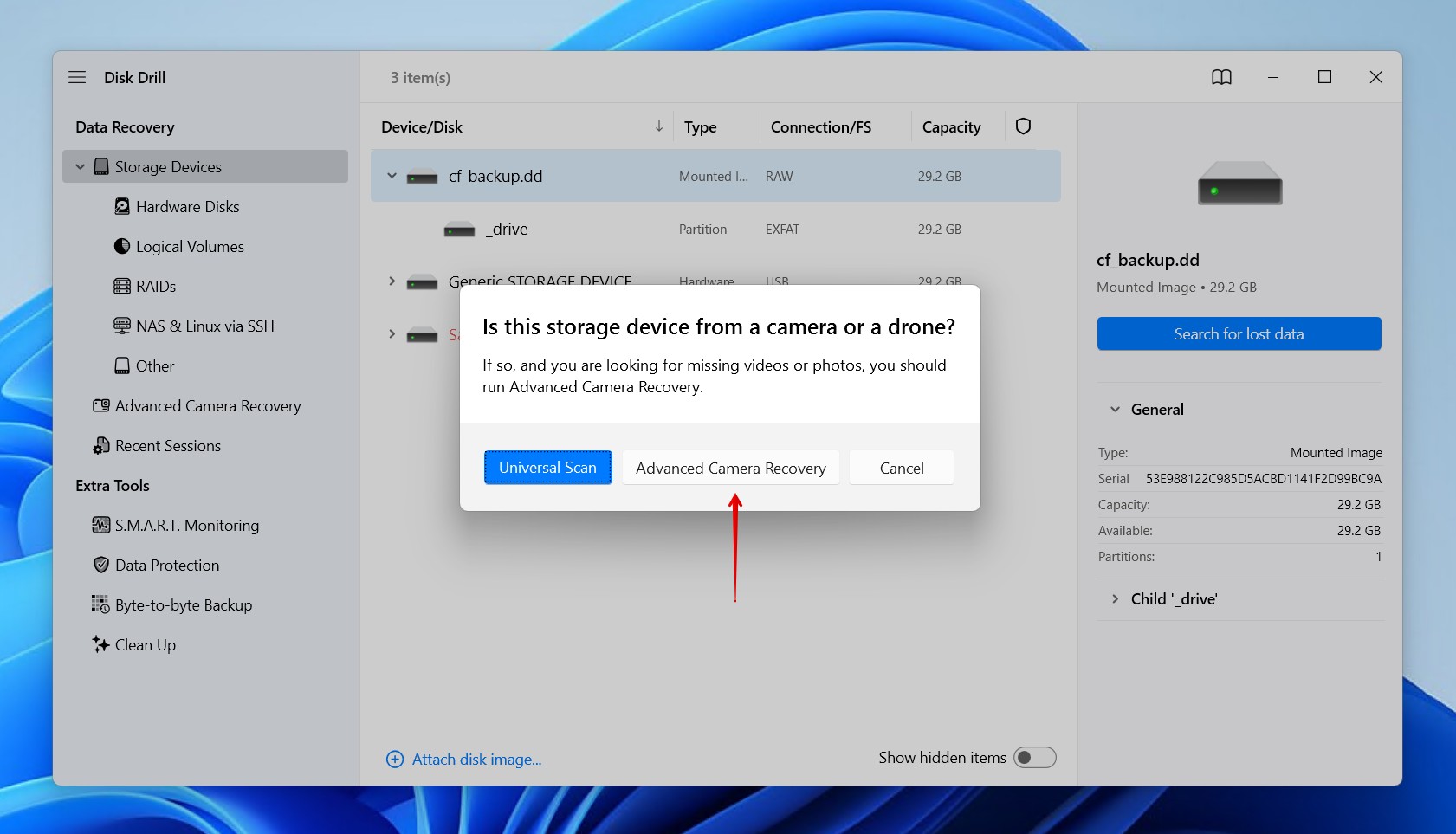Click Search for lost data
Screen dimensions: 1456x834
[x=1239, y=333]
